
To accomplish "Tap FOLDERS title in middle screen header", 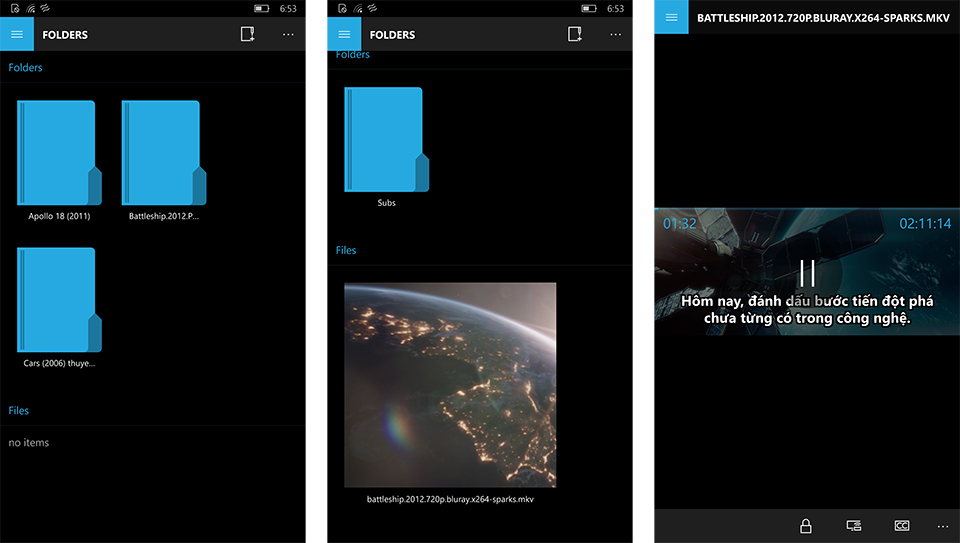I will [x=392, y=35].
